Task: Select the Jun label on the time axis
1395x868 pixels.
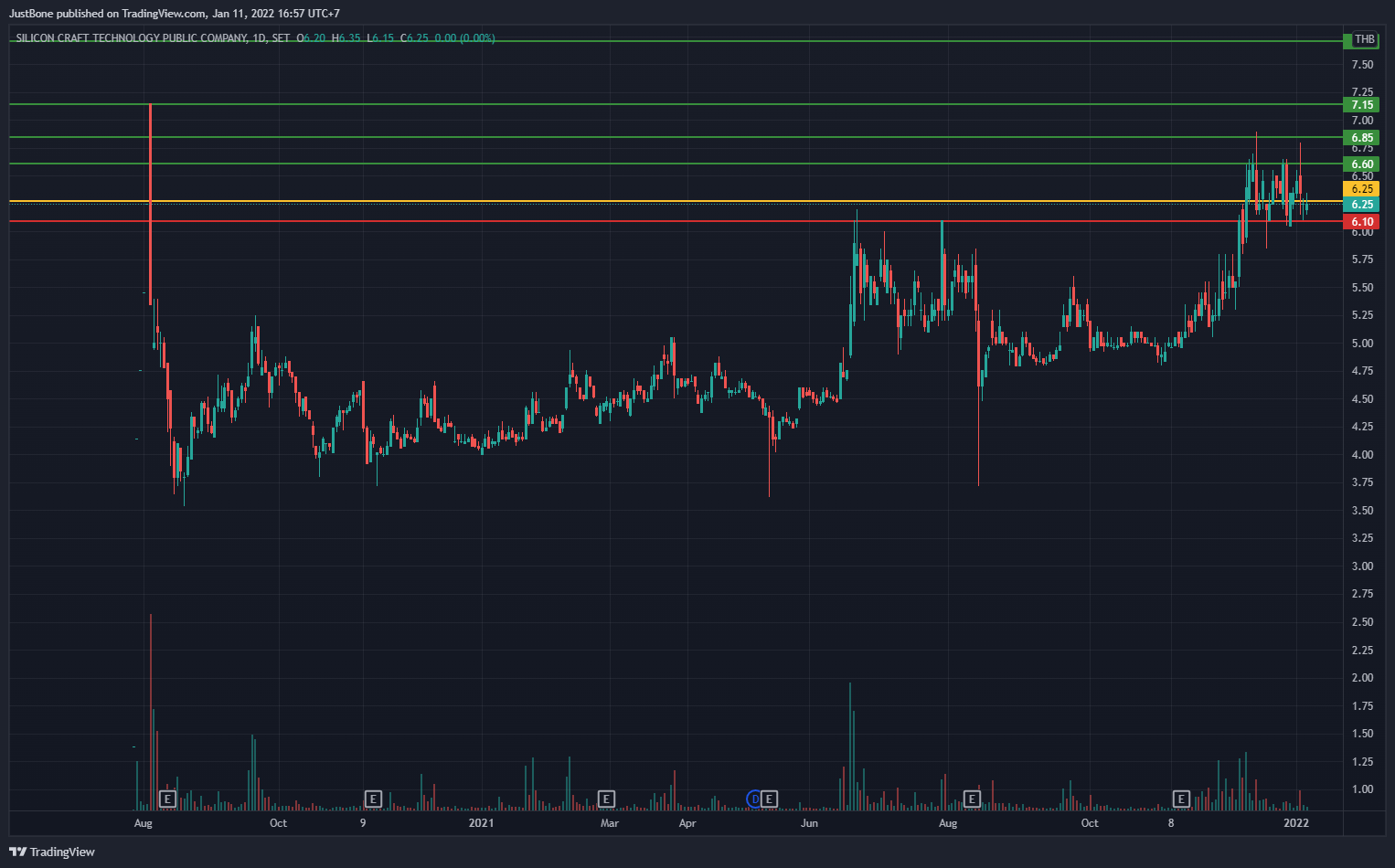Action: (809, 823)
